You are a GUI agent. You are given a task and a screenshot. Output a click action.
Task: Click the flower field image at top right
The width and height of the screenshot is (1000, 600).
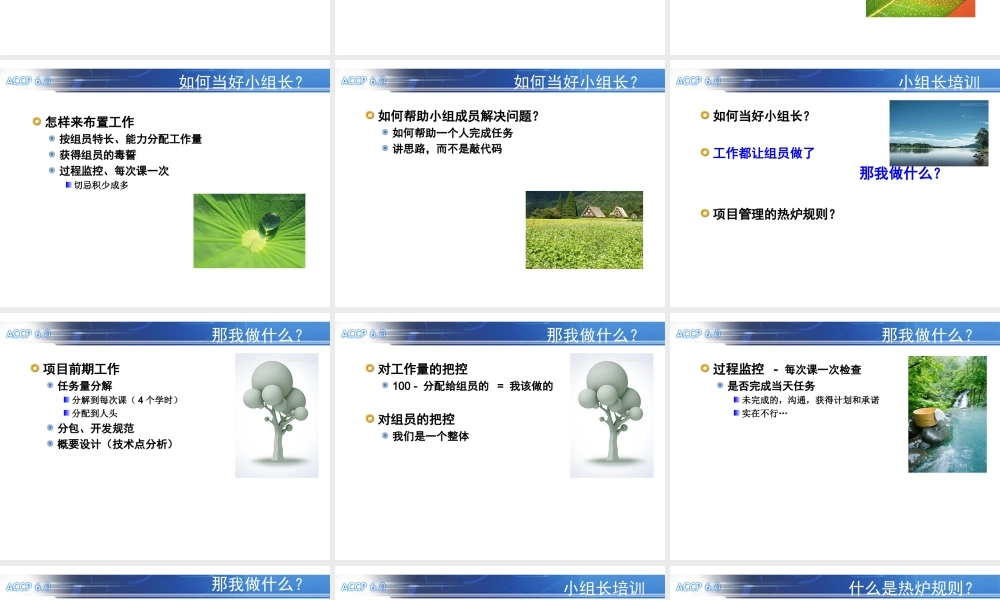(921, 9)
